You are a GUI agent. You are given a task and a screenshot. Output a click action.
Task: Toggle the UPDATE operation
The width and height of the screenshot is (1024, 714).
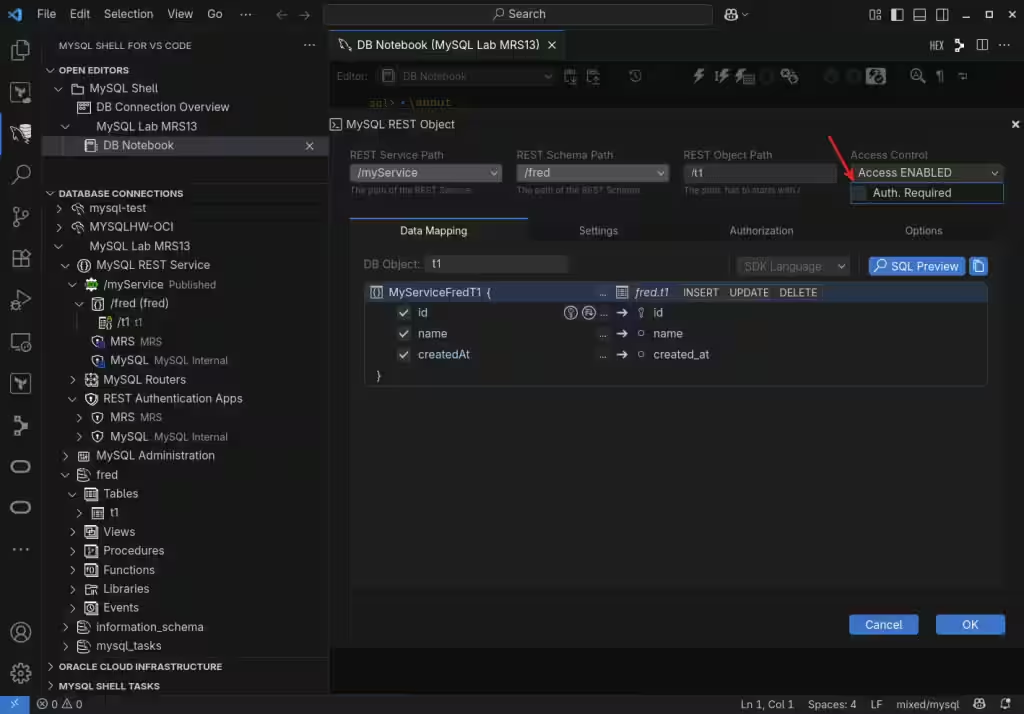coord(748,293)
